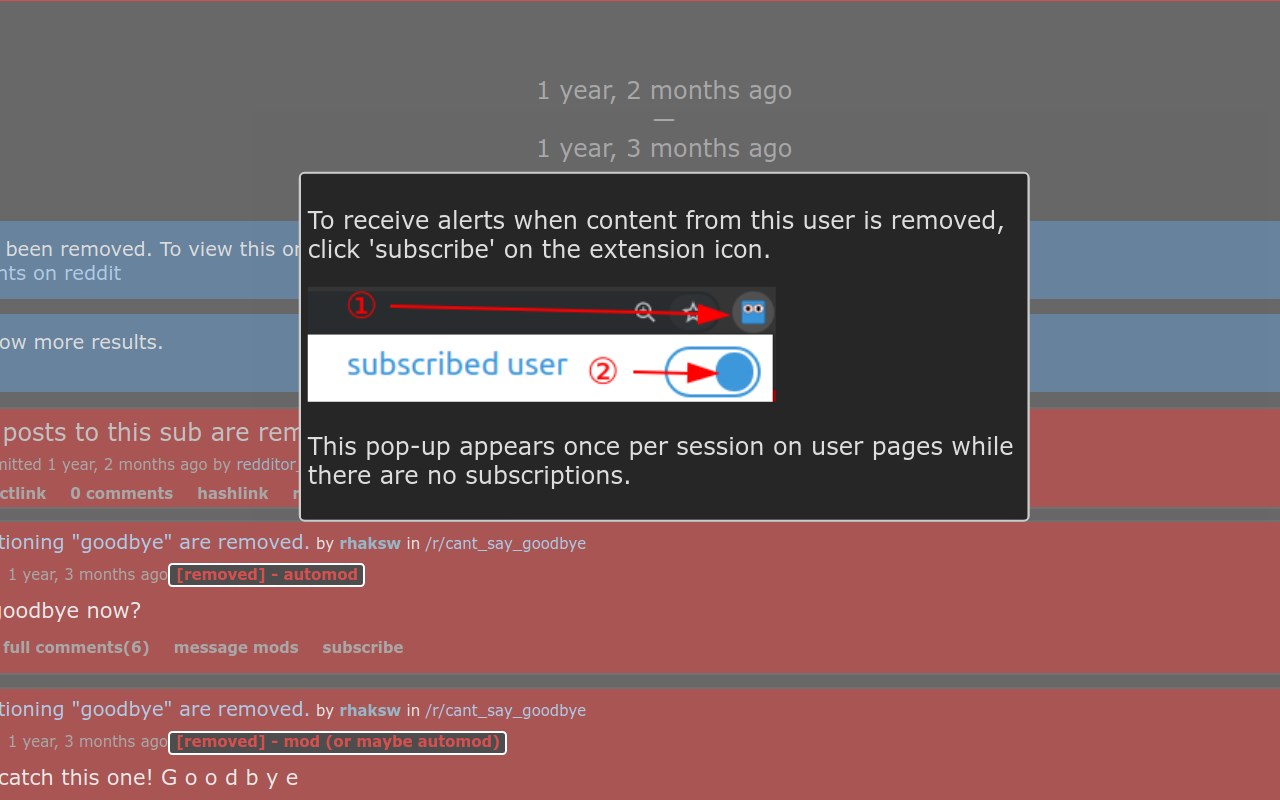Screen dimensions: 1280x800
Task: Open the '[removed] - automod' label
Action: (x=266, y=575)
